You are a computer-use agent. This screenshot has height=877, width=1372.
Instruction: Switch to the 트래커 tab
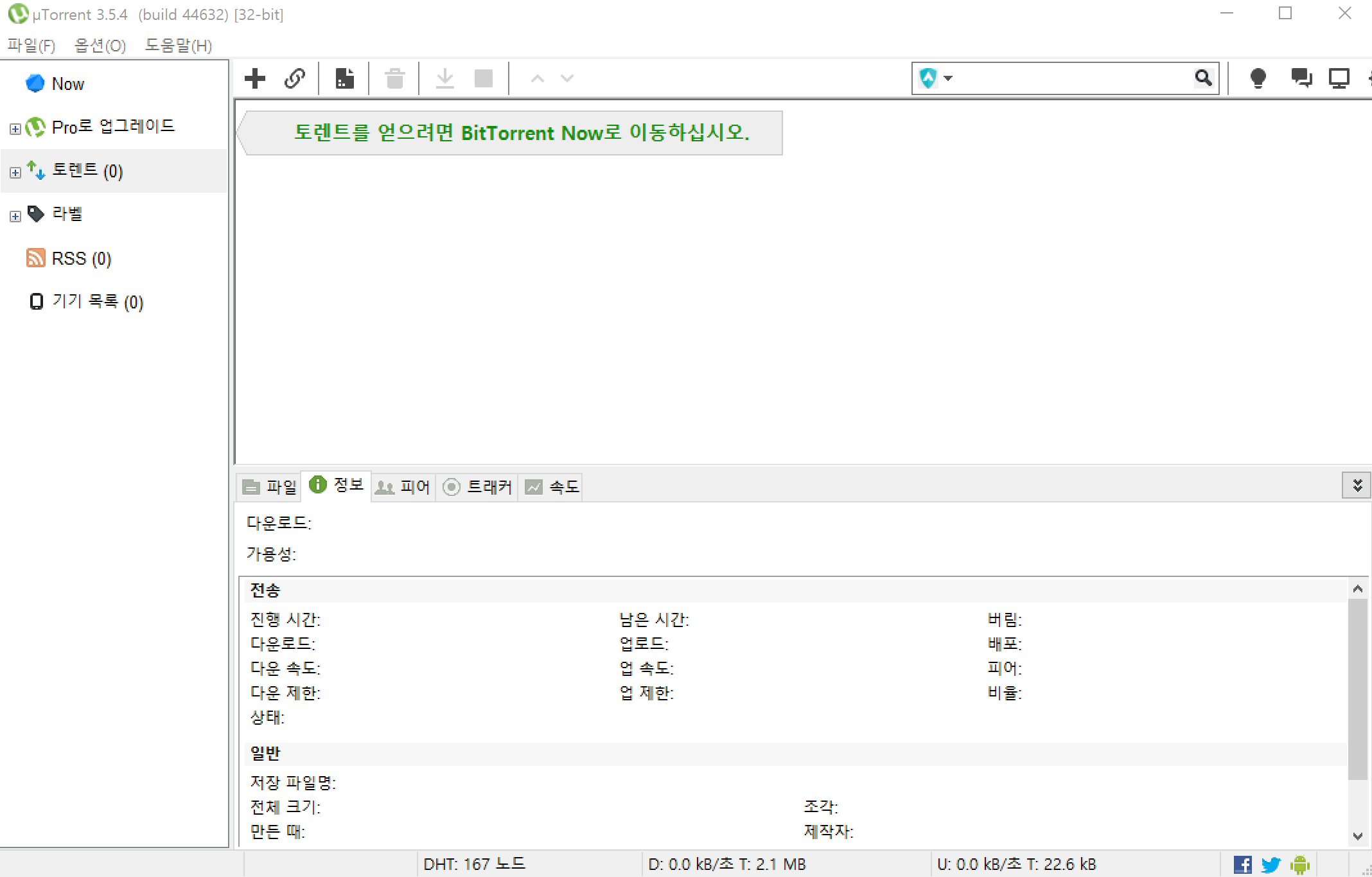[477, 487]
